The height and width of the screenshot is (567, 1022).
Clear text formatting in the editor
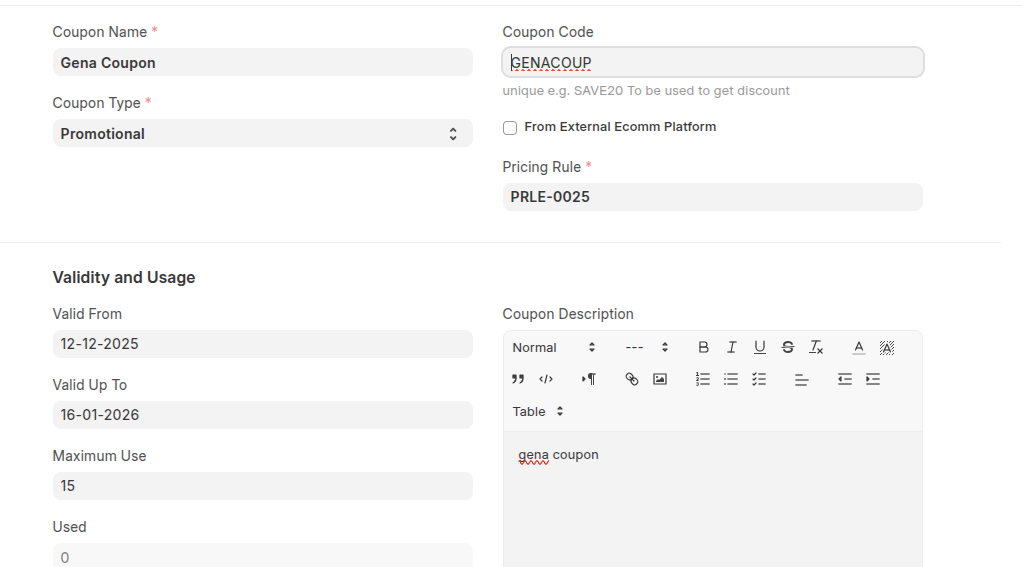tap(816, 347)
